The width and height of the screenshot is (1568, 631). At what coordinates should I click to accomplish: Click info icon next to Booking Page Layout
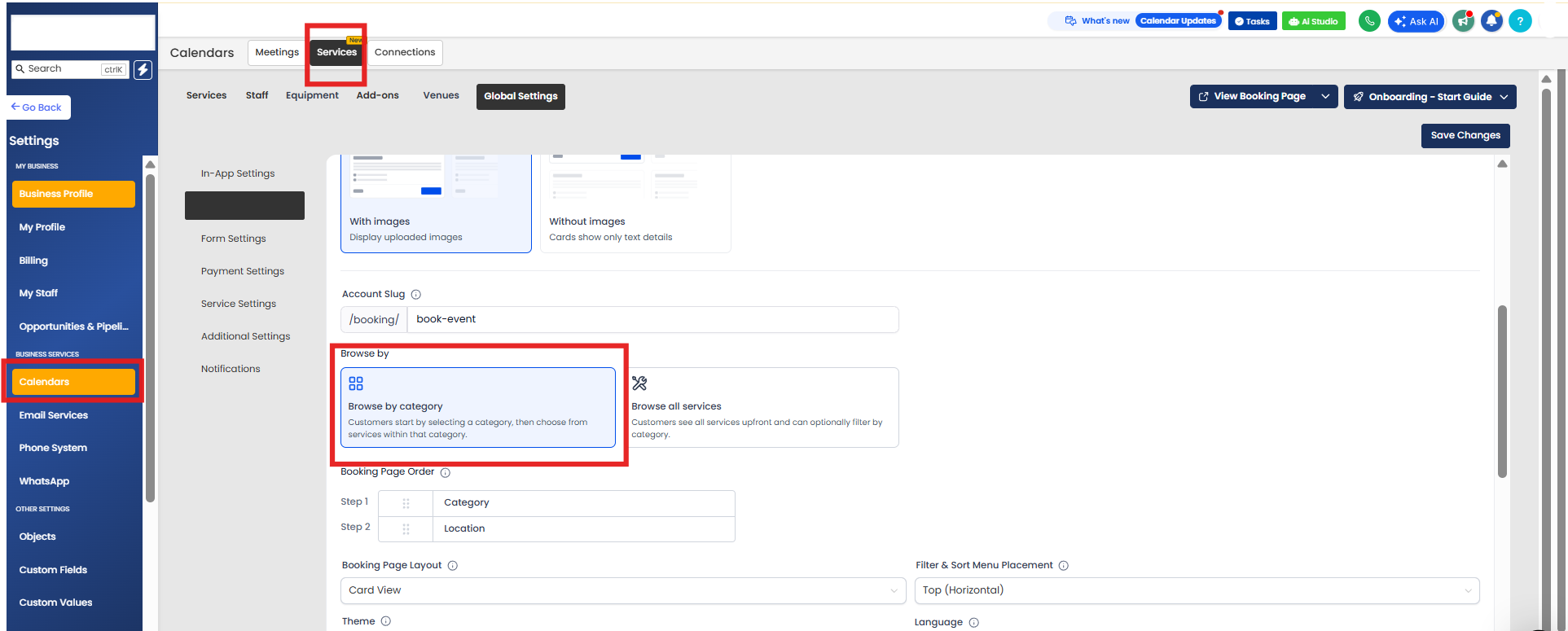453,566
